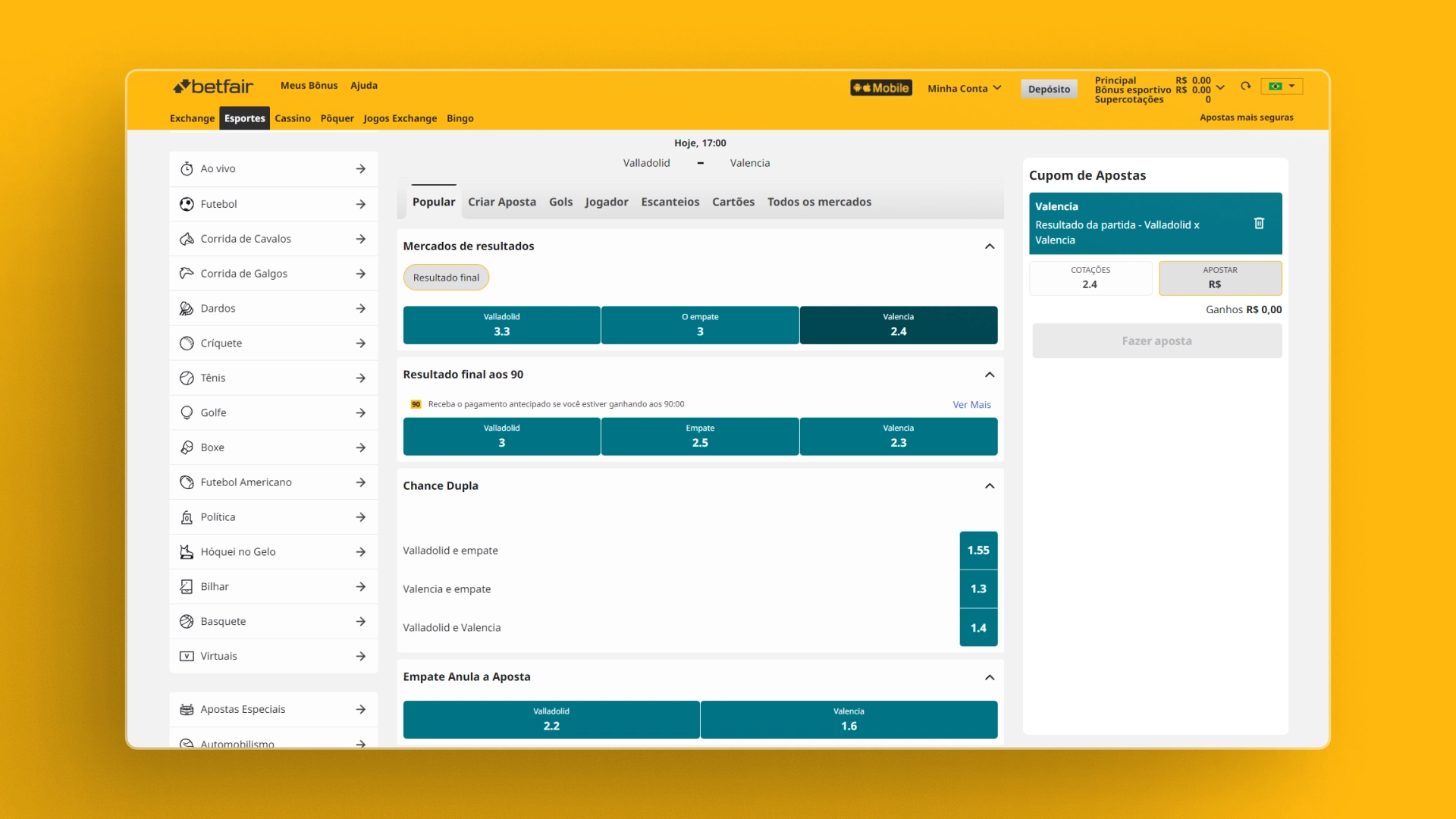Click the Golfe icon
The width and height of the screenshot is (1456, 819).
coord(187,413)
